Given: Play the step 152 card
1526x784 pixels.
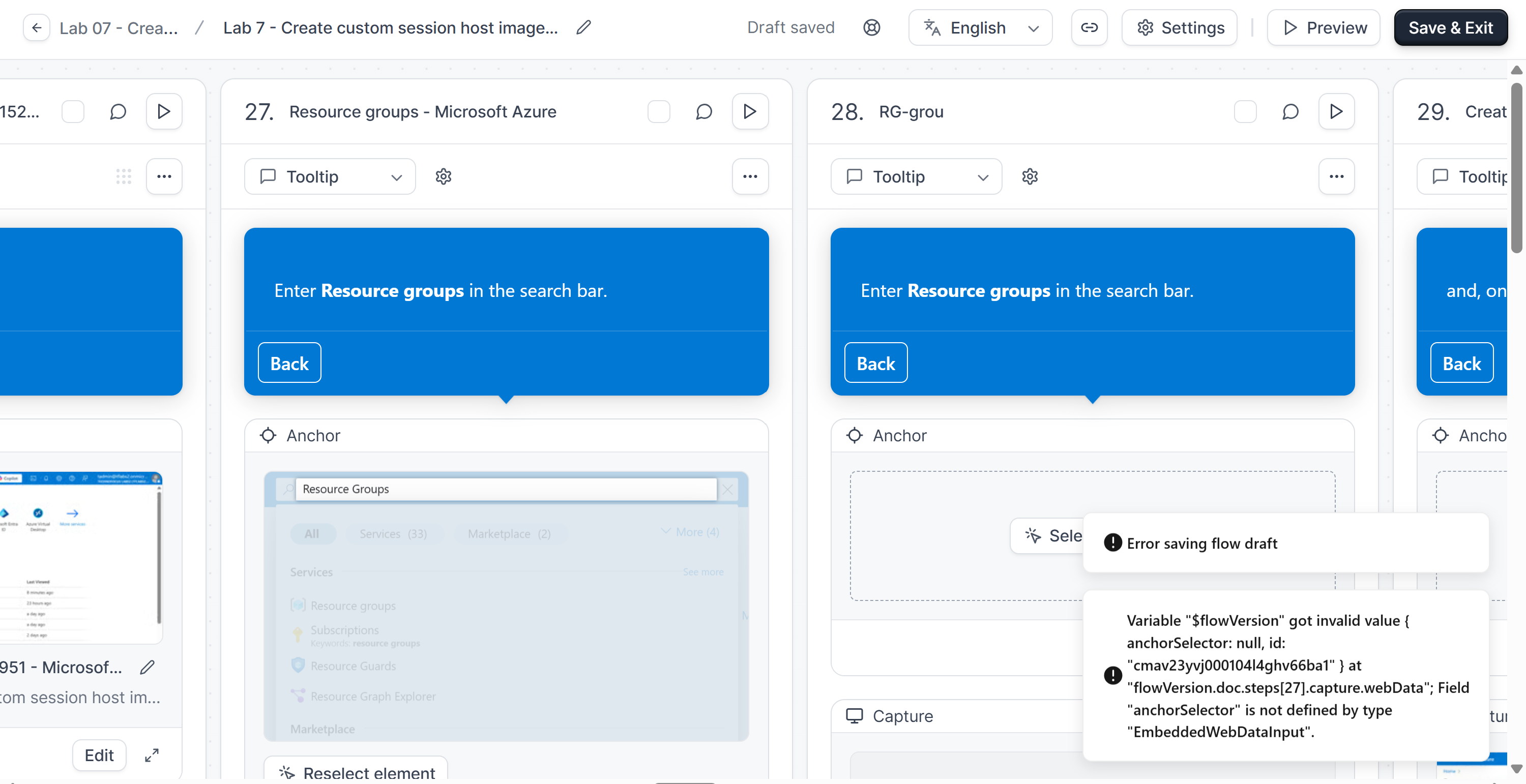Looking at the screenshot, I should pyautogui.click(x=164, y=111).
